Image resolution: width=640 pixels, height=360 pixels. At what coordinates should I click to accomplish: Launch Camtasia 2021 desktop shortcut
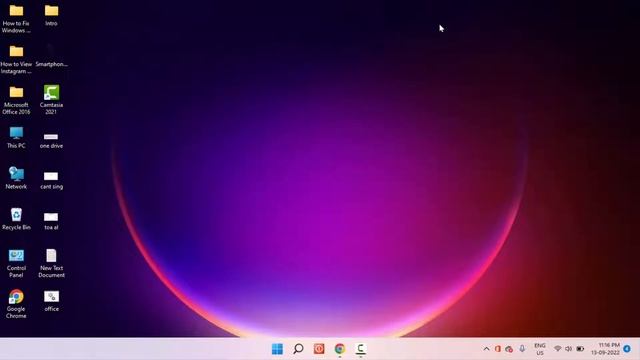pyautogui.click(x=51, y=100)
